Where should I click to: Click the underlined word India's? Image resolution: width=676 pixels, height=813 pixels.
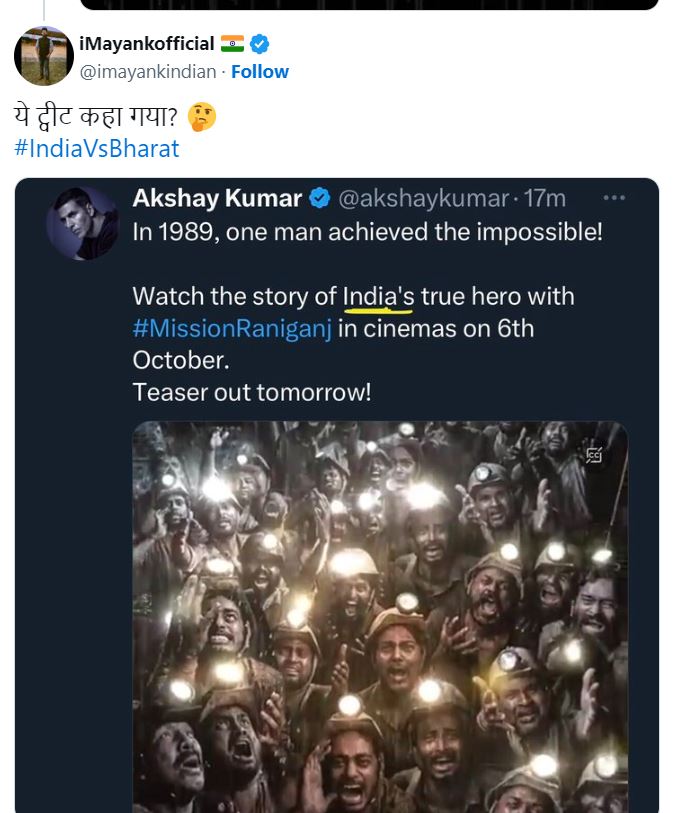pyautogui.click(x=378, y=297)
